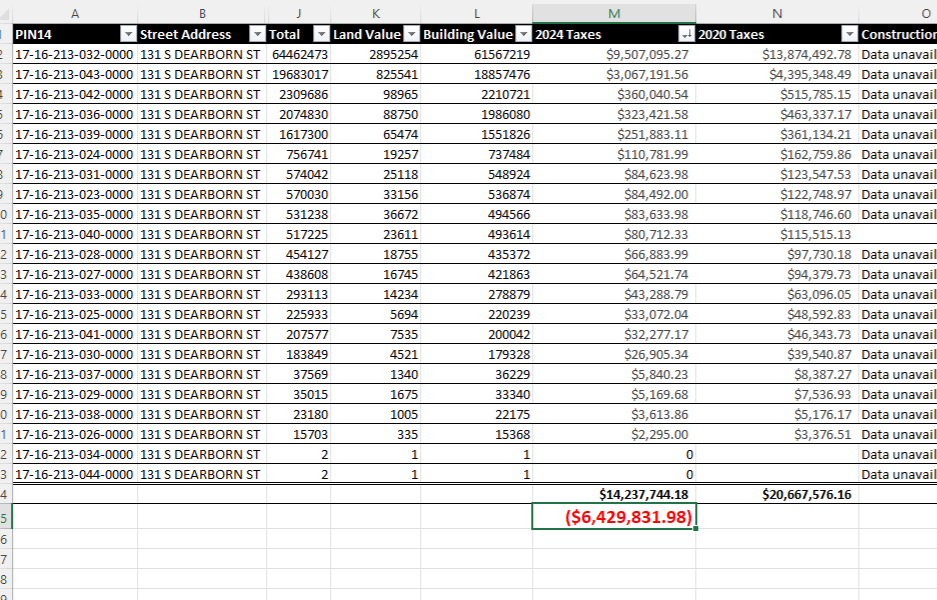Click PIN cell 17-16-213-040-0000
The height and width of the screenshot is (600, 937).
(75, 234)
